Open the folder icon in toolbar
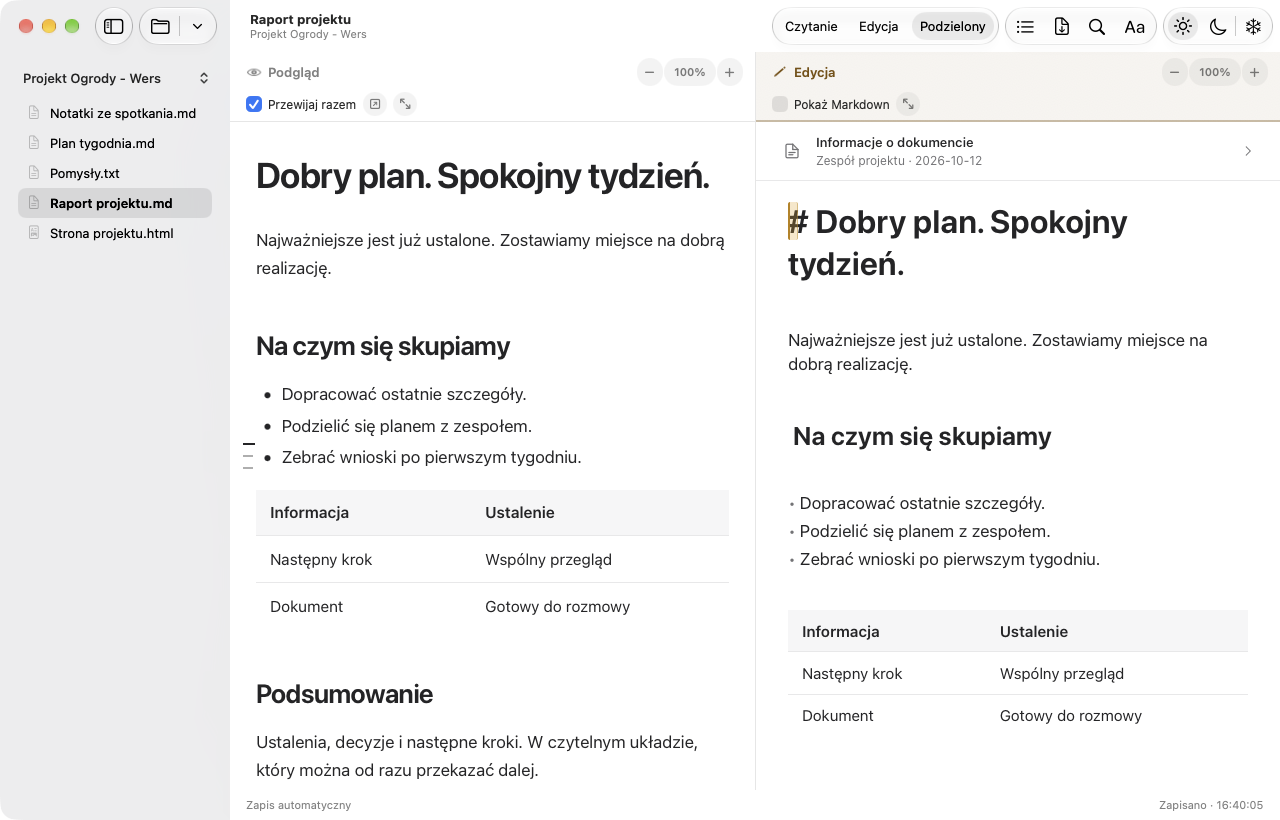 click(x=160, y=27)
